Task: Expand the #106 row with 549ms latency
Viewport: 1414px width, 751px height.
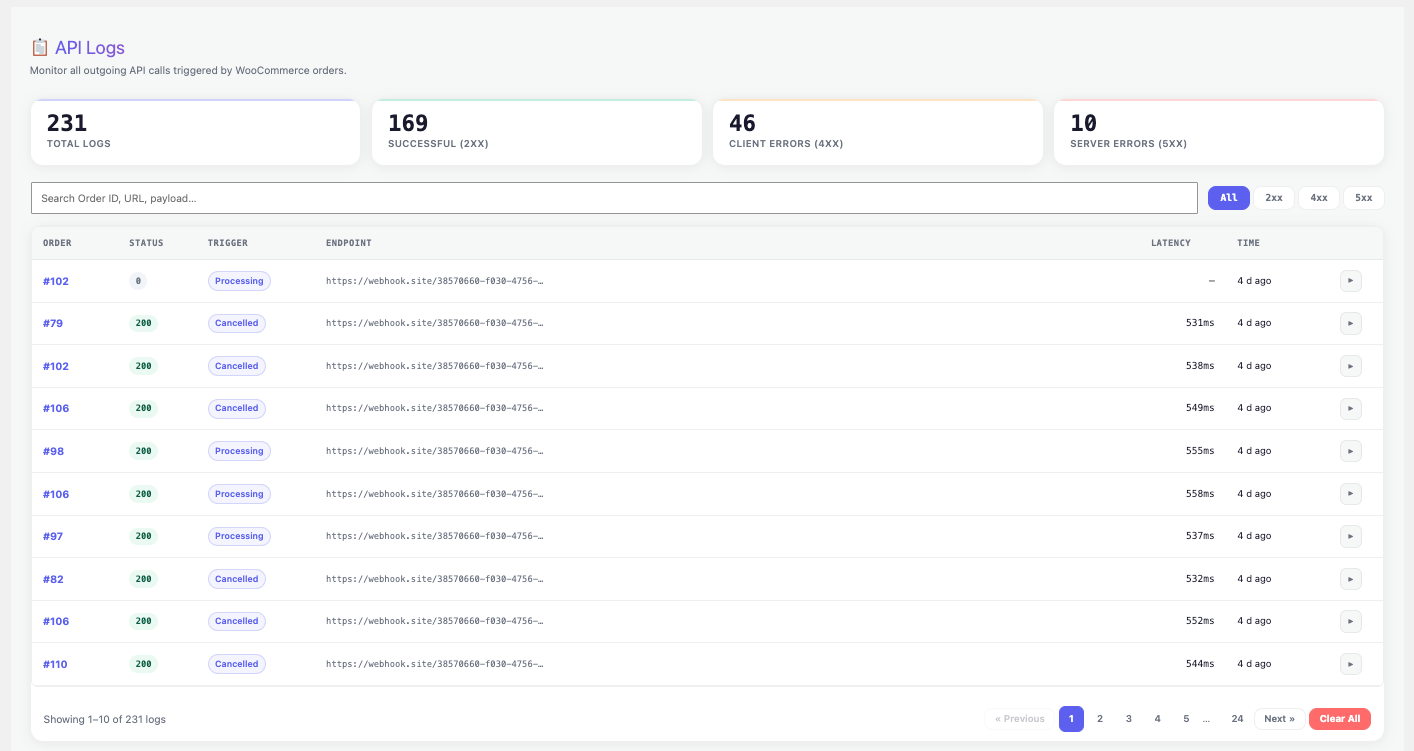Action: click(x=1350, y=408)
